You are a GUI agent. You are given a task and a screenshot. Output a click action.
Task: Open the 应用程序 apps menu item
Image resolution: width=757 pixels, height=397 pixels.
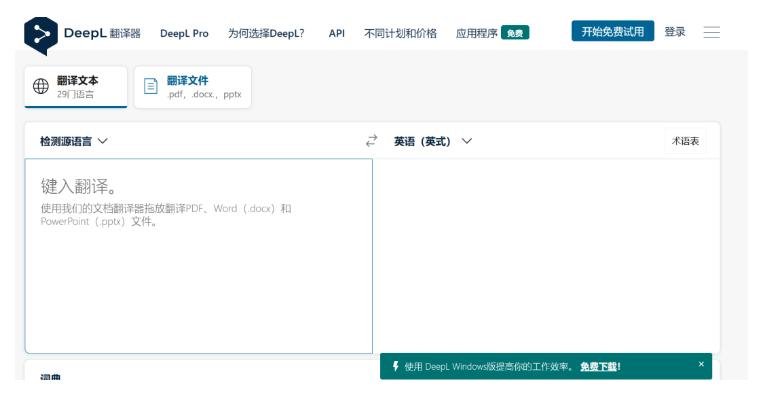pyautogui.click(x=477, y=33)
